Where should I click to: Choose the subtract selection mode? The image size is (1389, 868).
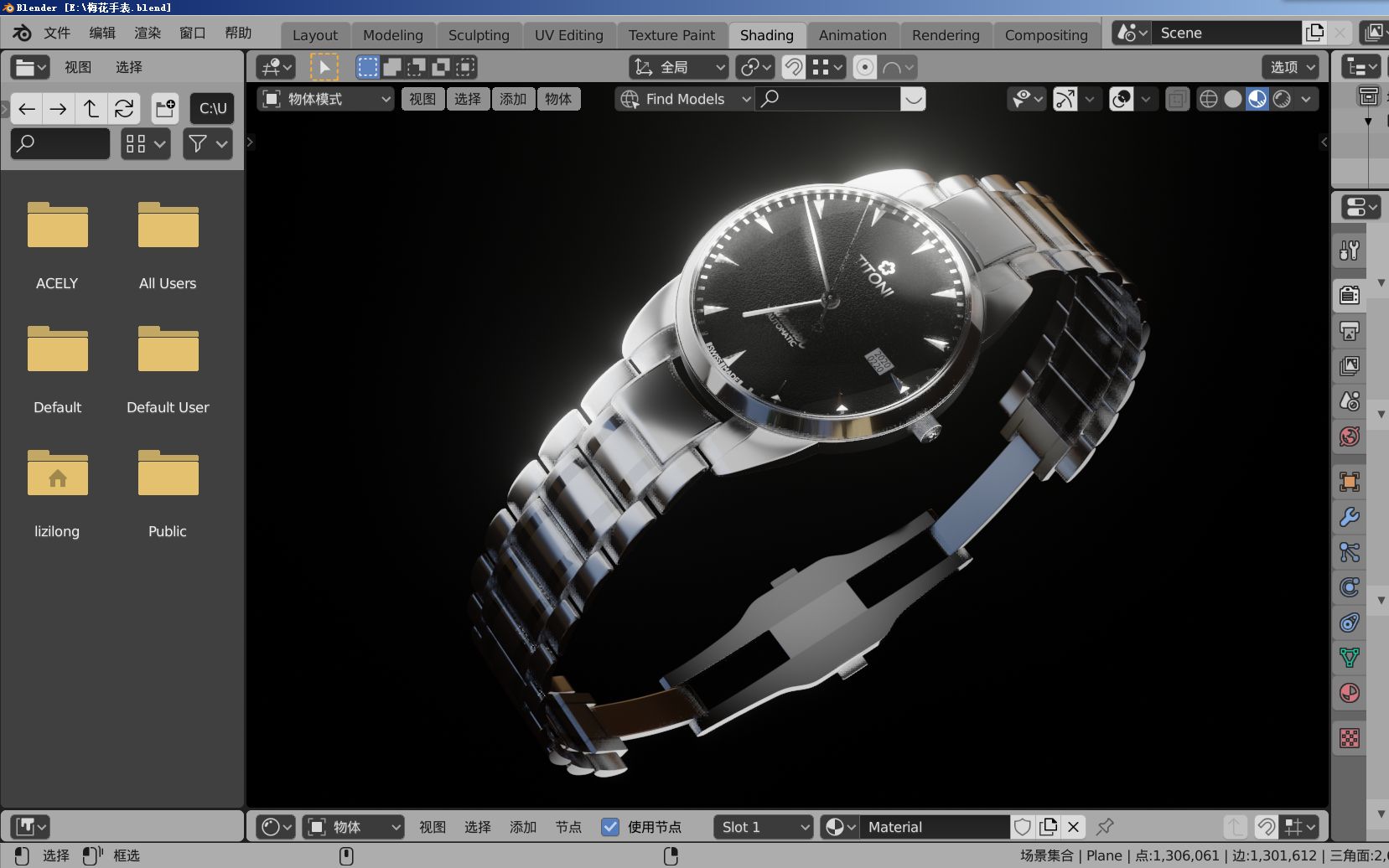pyautogui.click(x=416, y=67)
